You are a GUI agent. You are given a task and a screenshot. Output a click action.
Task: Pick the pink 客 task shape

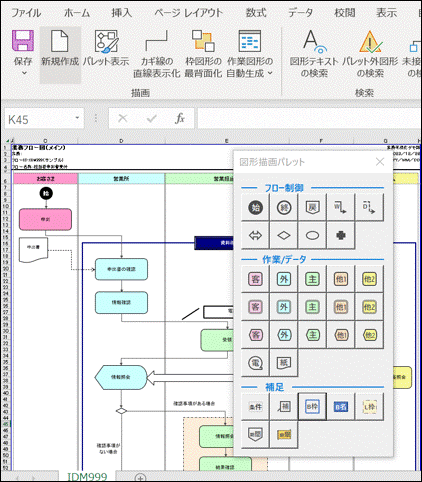(255, 279)
